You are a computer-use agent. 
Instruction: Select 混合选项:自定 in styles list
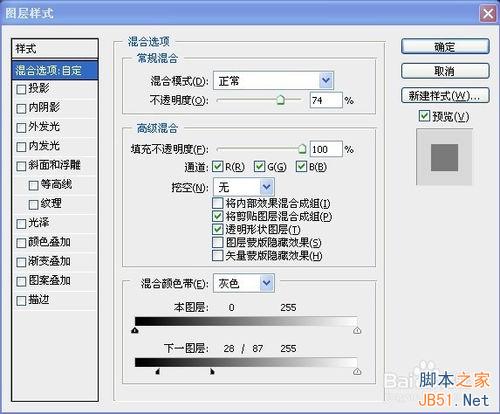coord(55,70)
